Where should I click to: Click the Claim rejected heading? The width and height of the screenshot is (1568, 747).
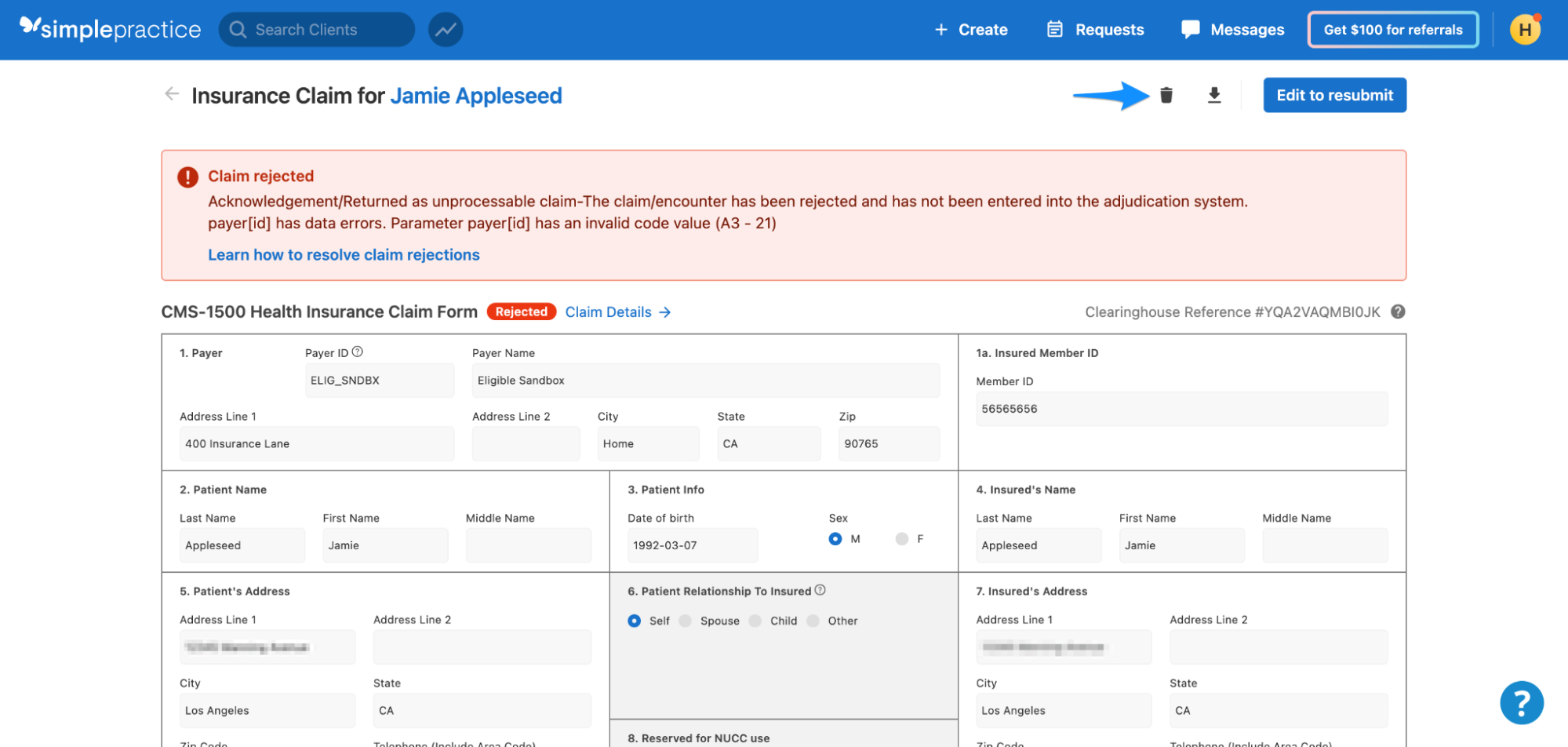click(x=260, y=177)
